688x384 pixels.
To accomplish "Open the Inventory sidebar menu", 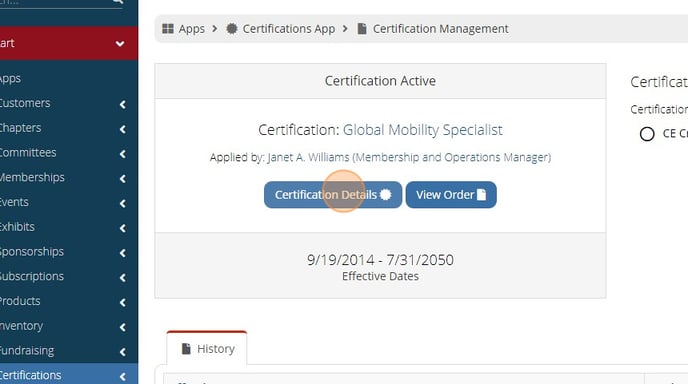I will click(x=22, y=326).
